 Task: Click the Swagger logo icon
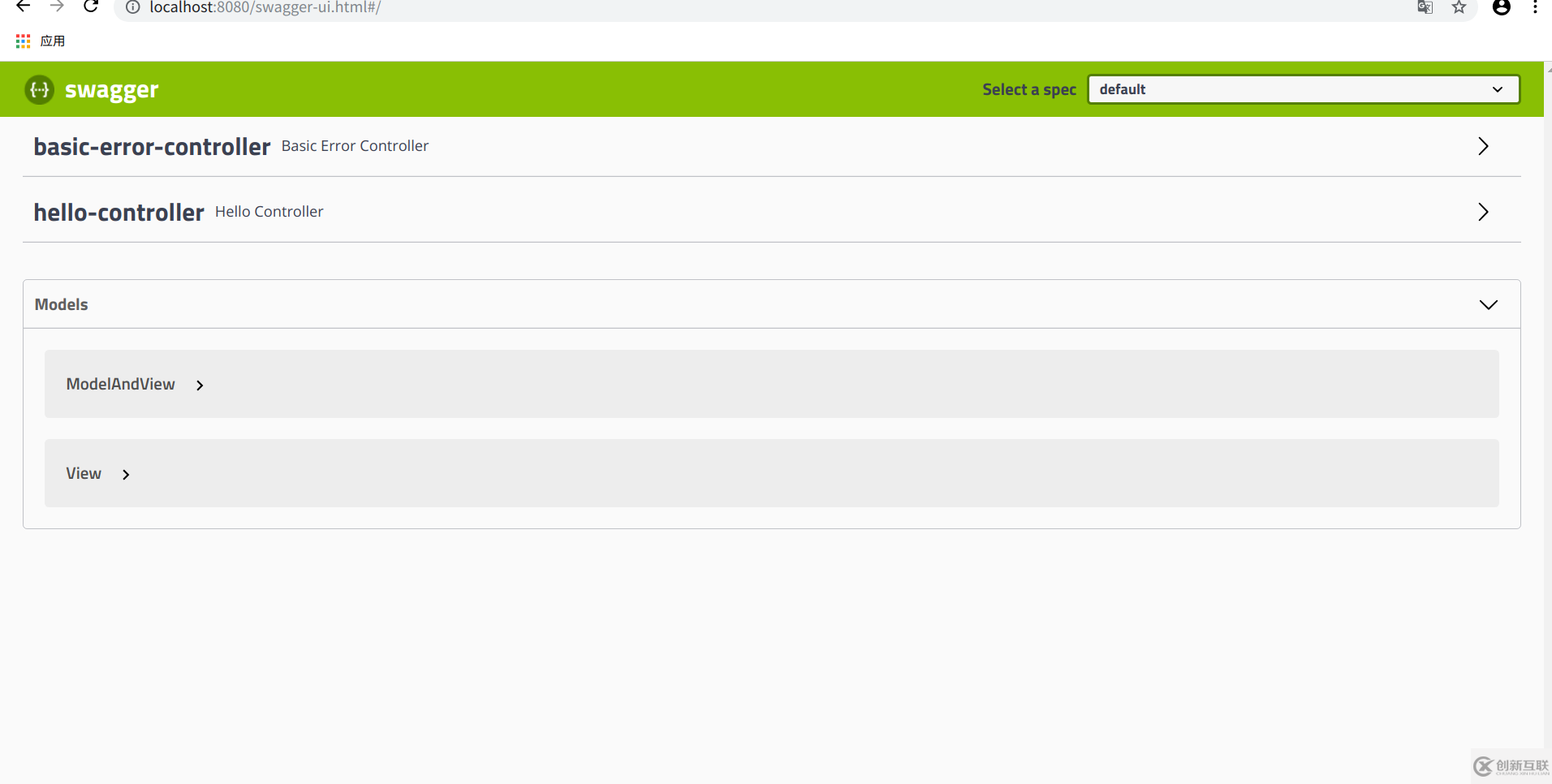point(38,89)
